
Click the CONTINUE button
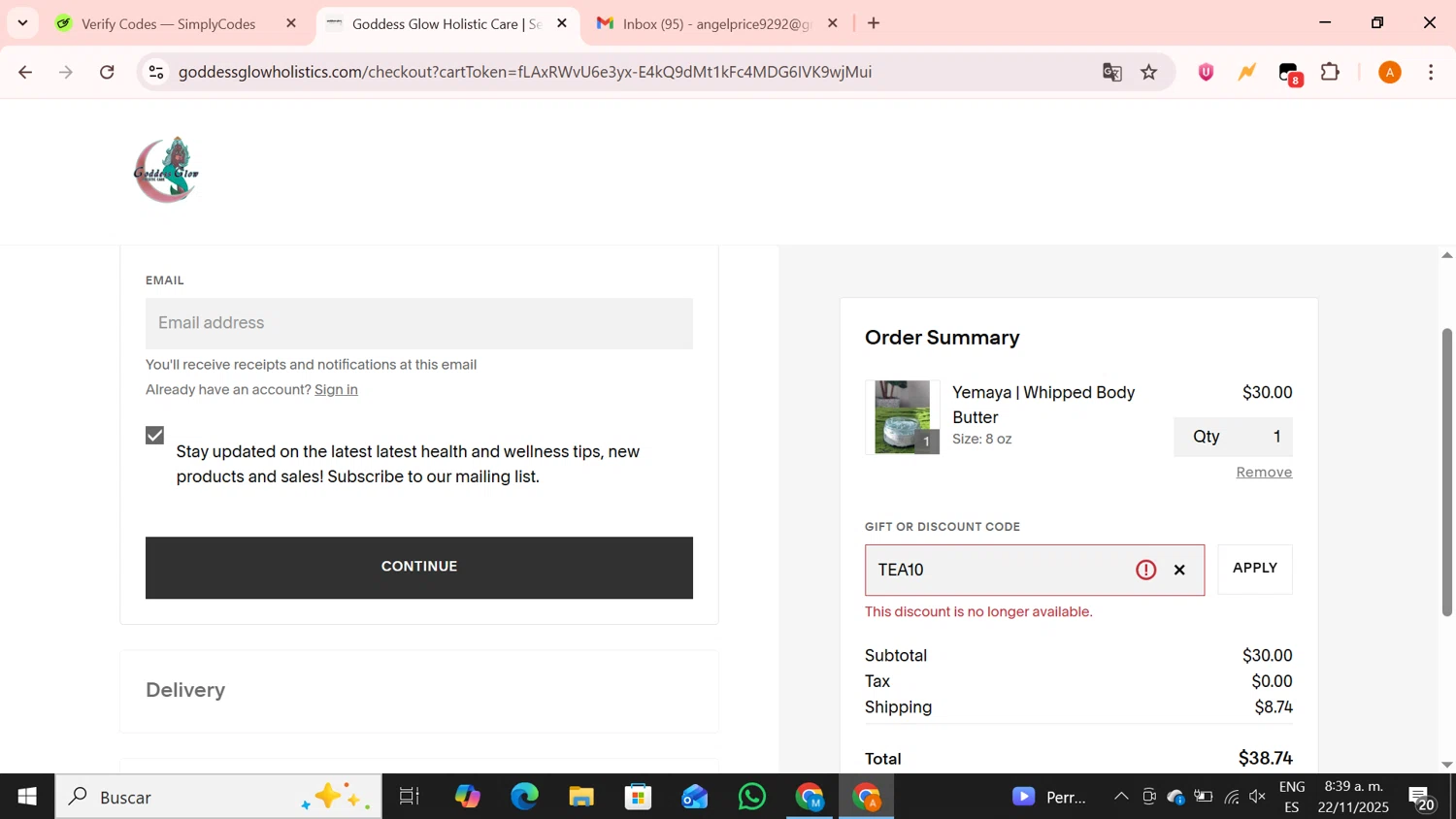[419, 568]
